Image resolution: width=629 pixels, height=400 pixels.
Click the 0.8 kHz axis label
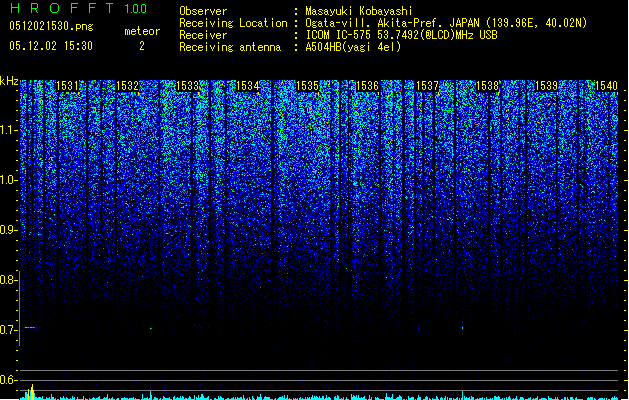pyautogui.click(x=8, y=280)
